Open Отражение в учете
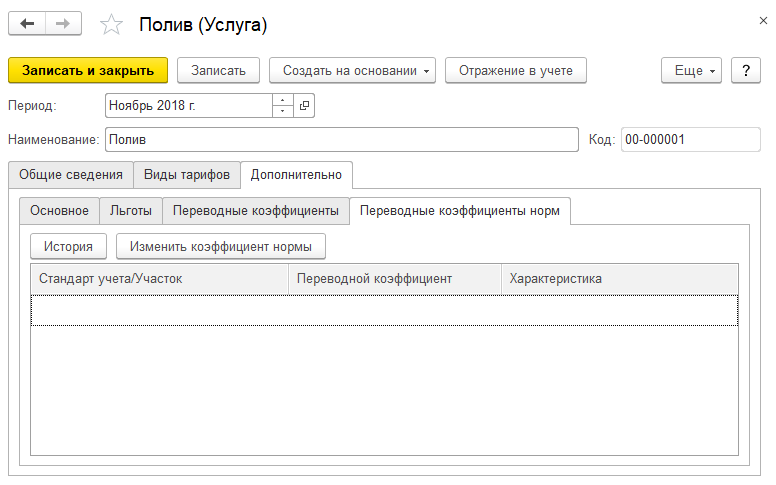 (x=516, y=71)
